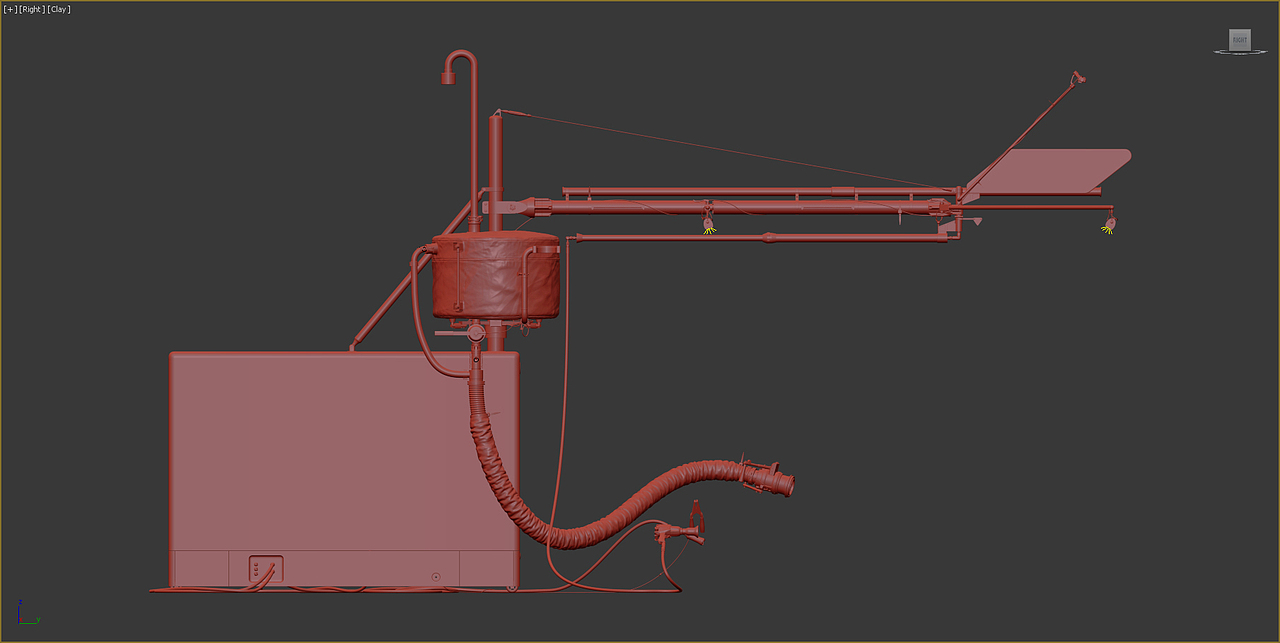Click the compass ring beneath the ViewCube
This screenshot has width=1280, height=643.
point(1240,53)
